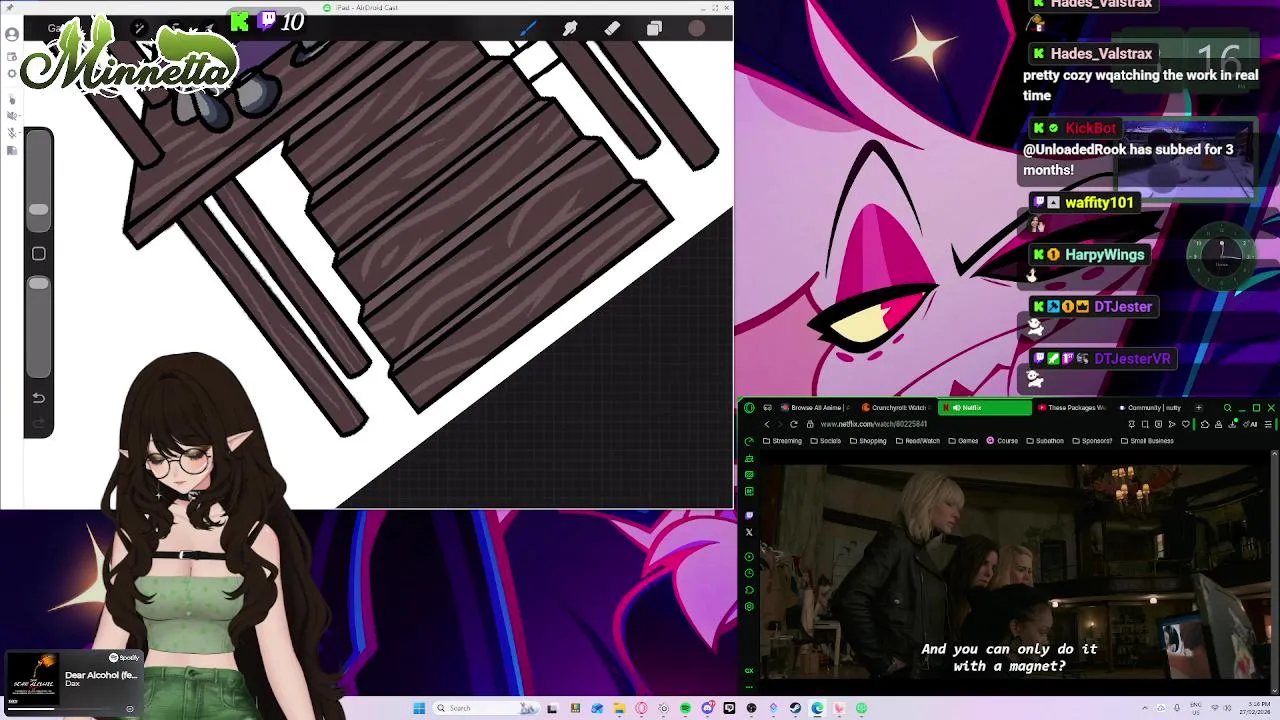This screenshot has height=720, width=1280.
Task: Switch to These Packages YouTube tab
Action: (x=1074, y=408)
